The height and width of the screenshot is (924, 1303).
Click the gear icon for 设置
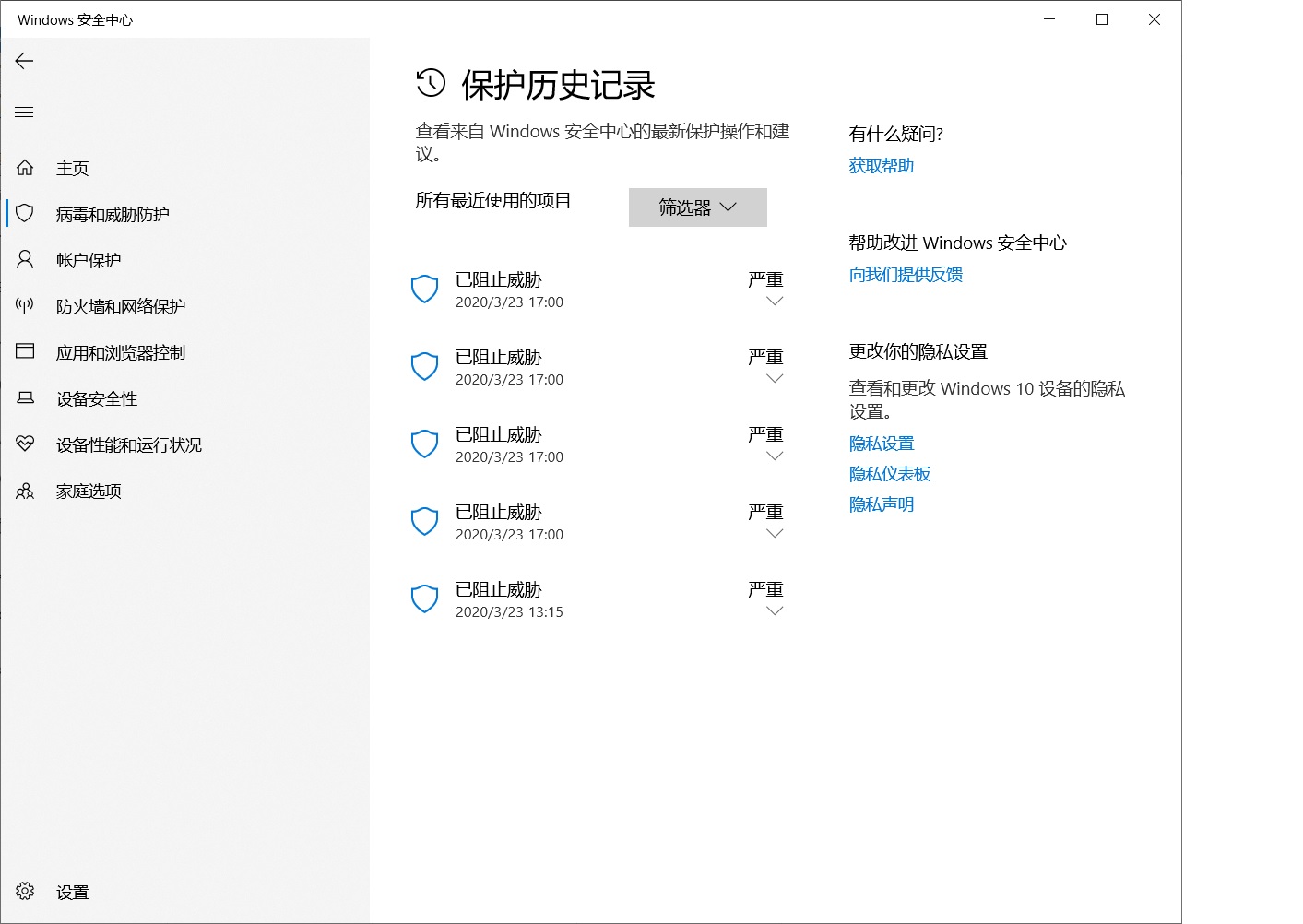point(25,891)
